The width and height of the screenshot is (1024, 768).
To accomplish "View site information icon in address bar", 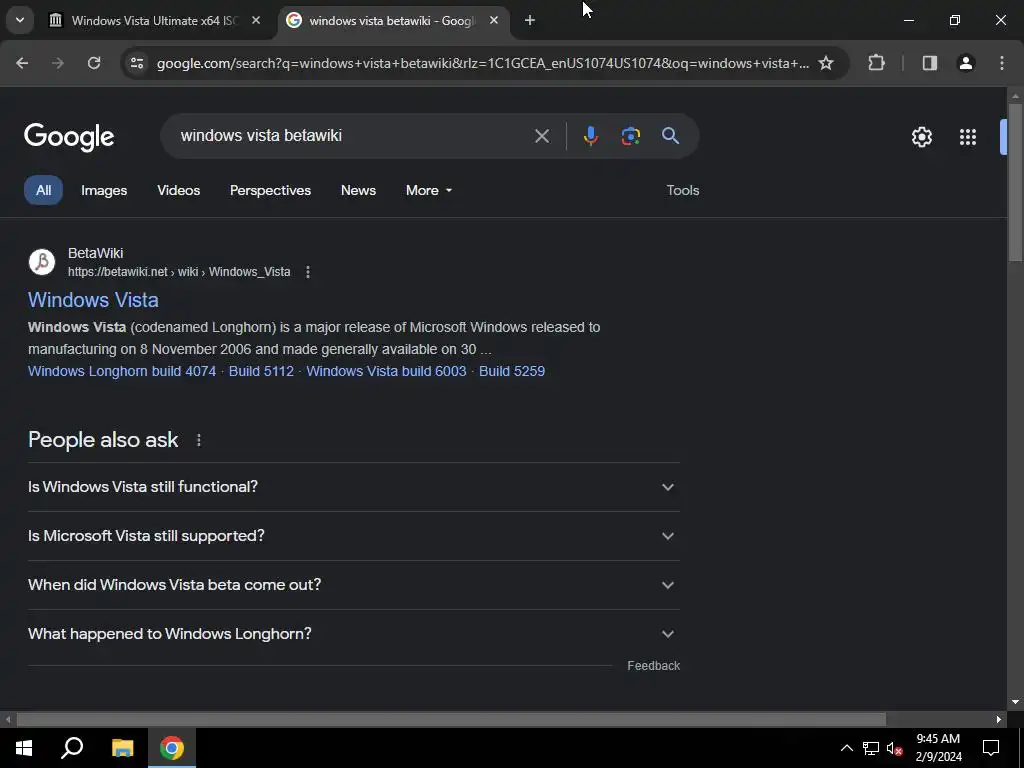I will (136, 63).
